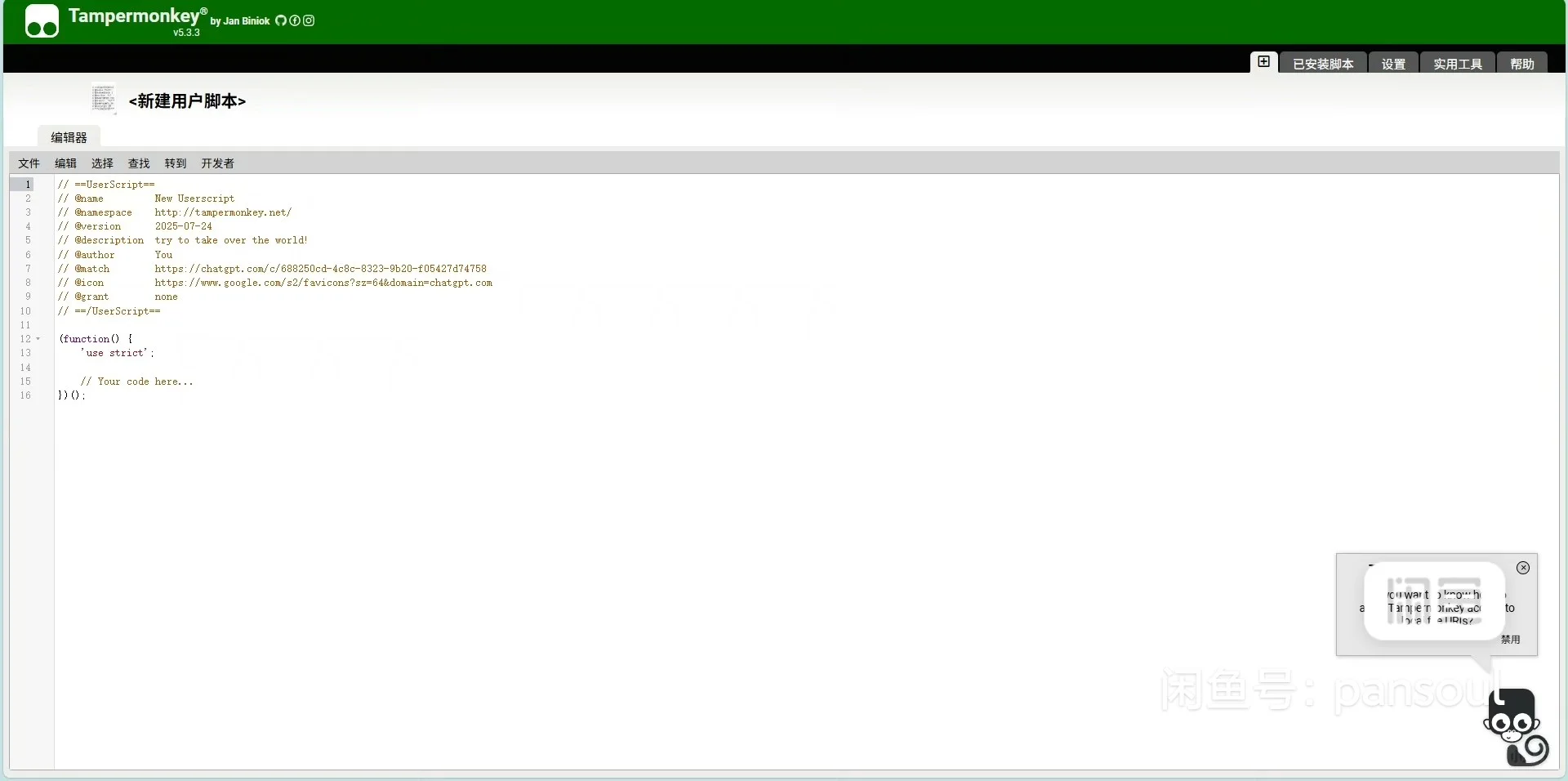Click the '// ==UserScript==' opening line
This screenshot has height=781, width=1568.
coord(106,185)
